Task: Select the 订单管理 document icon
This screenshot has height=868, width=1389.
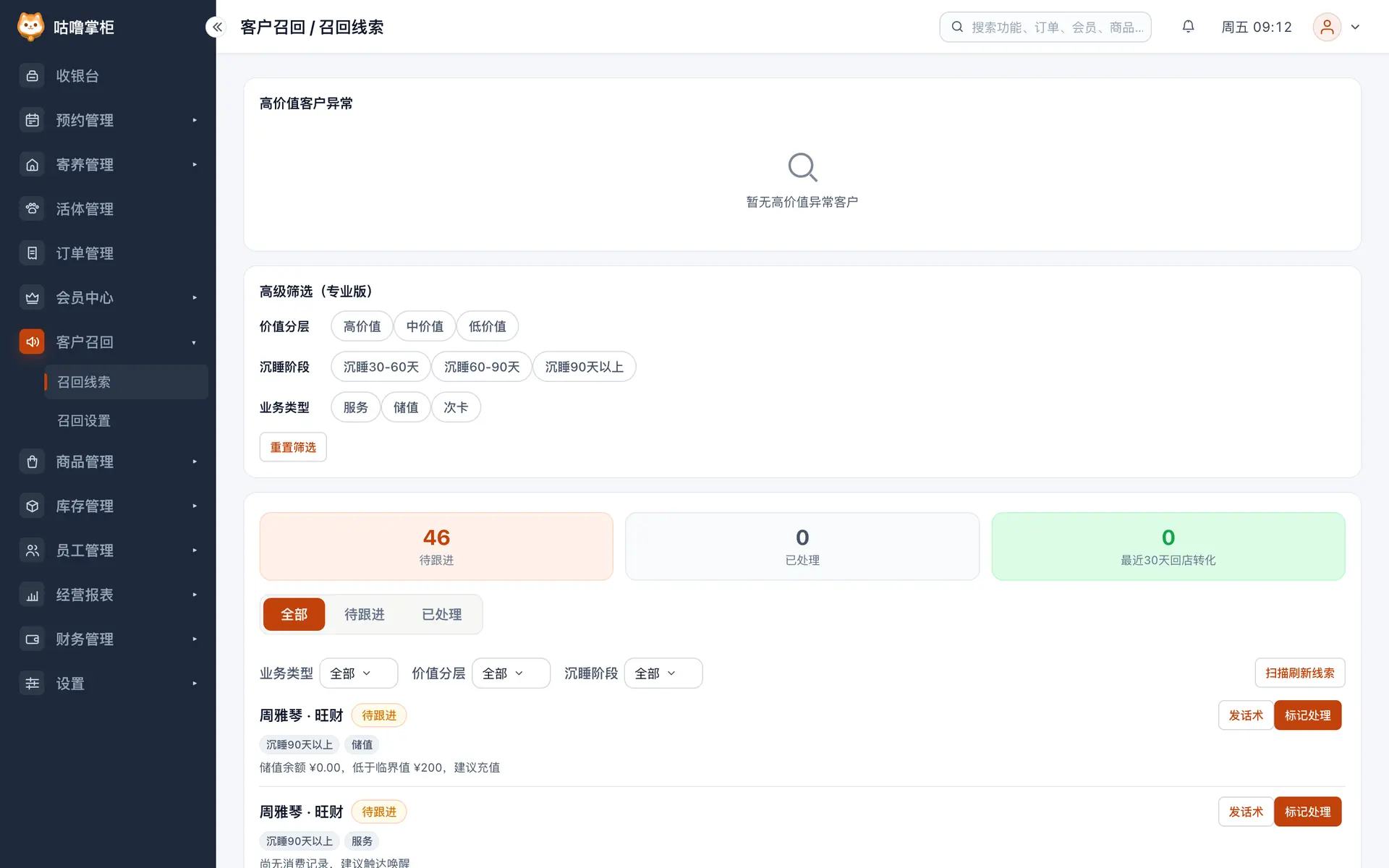Action: [x=32, y=253]
